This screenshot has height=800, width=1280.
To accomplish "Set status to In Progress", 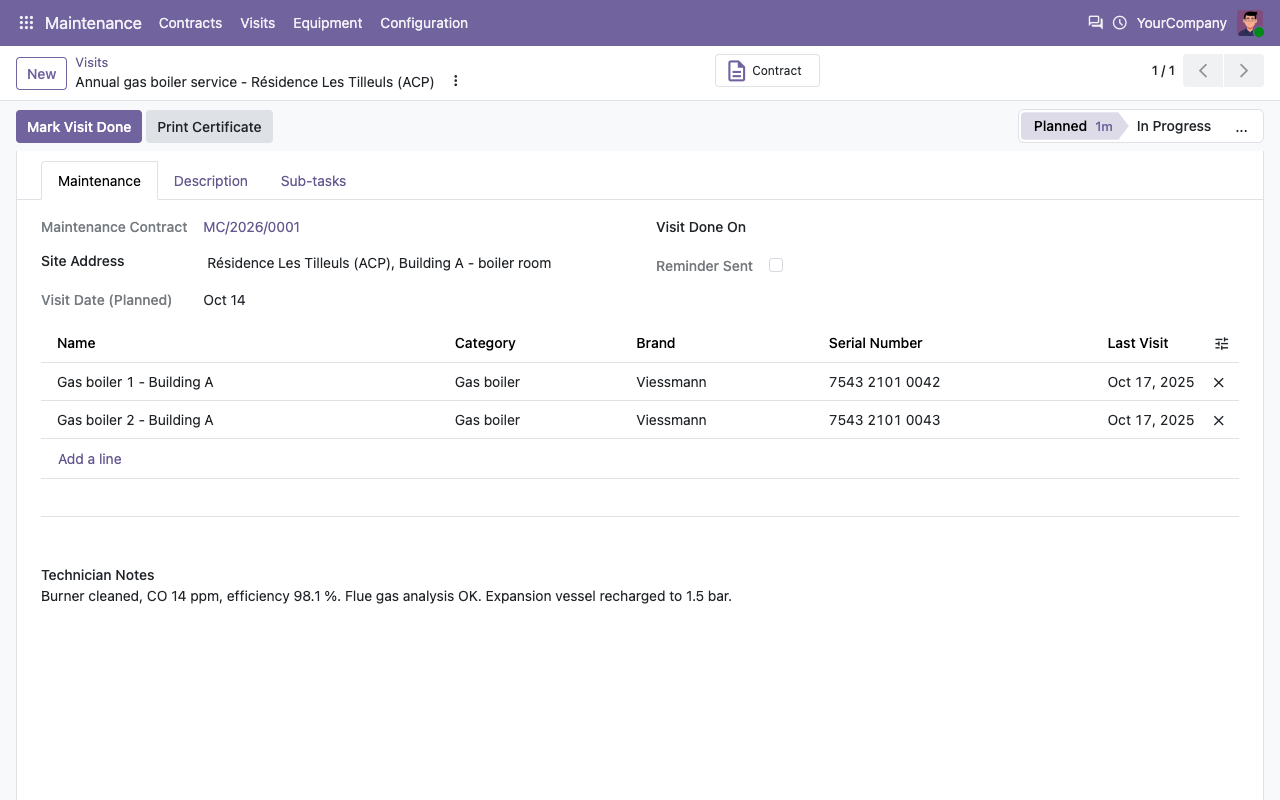I will (1173, 126).
